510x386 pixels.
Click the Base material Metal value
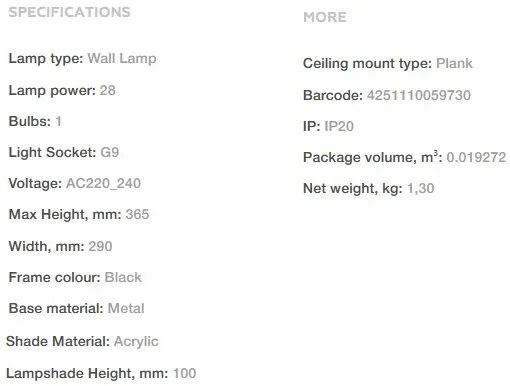pyautogui.click(x=126, y=308)
